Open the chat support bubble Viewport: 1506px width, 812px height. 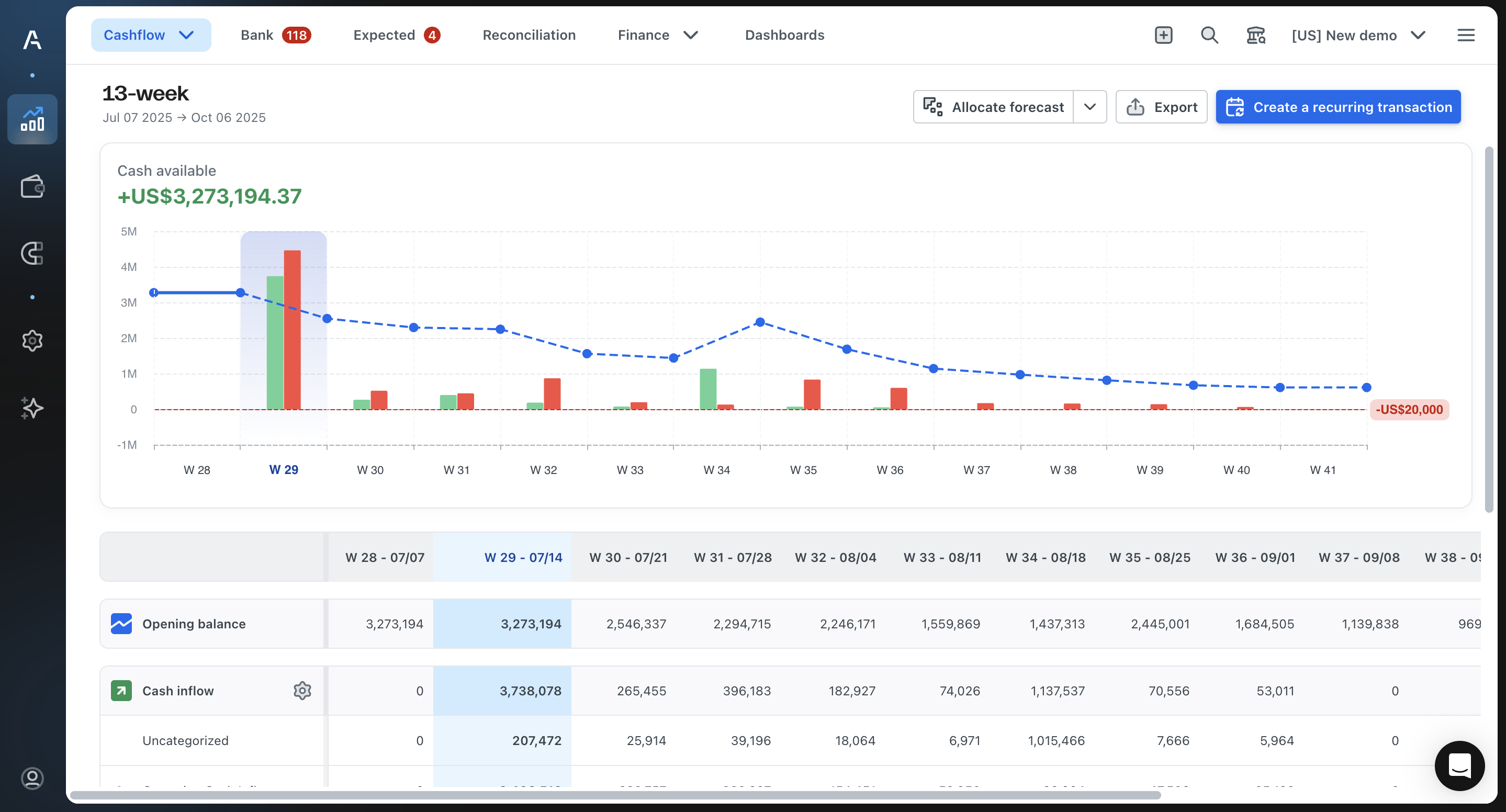[x=1459, y=765]
